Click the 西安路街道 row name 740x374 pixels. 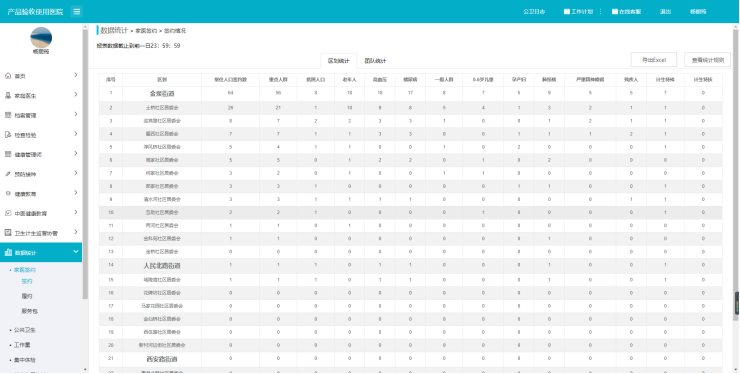pyautogui.click(x=162, y=359)
